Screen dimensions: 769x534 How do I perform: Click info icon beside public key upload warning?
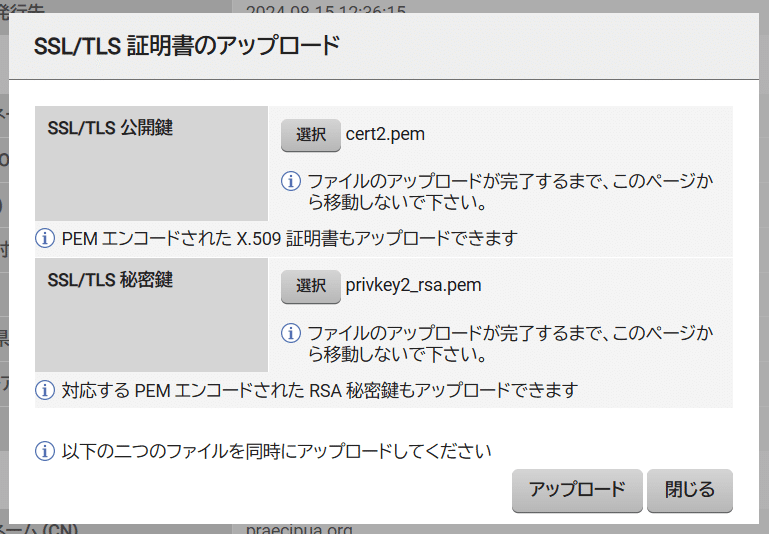(291, 181)
